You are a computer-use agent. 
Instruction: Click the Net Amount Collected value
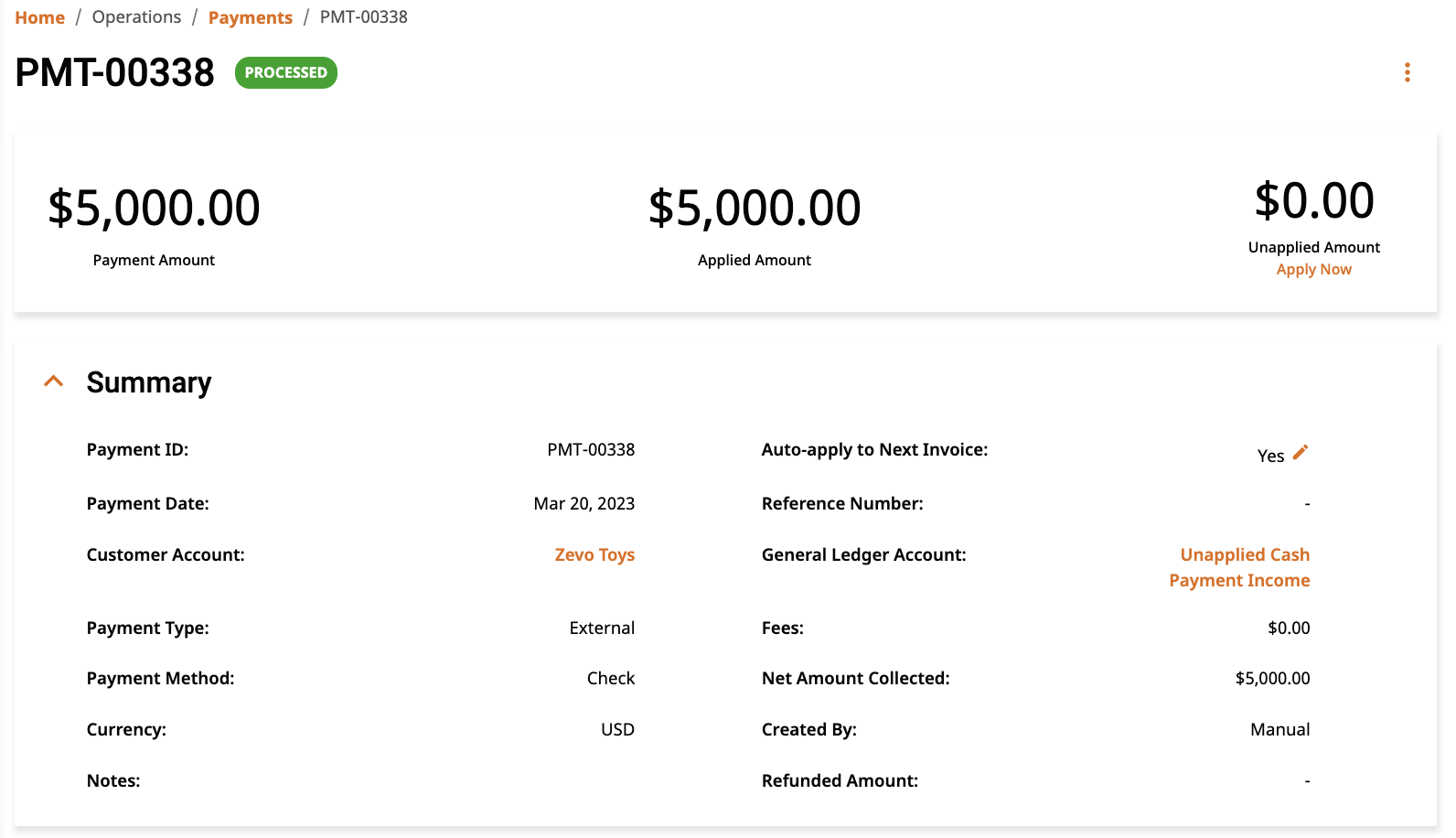coord(1272,678)
